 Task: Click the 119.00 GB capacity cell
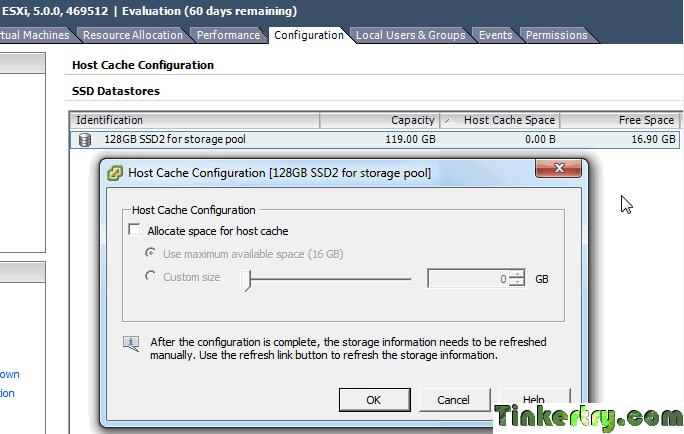point(410,140)
